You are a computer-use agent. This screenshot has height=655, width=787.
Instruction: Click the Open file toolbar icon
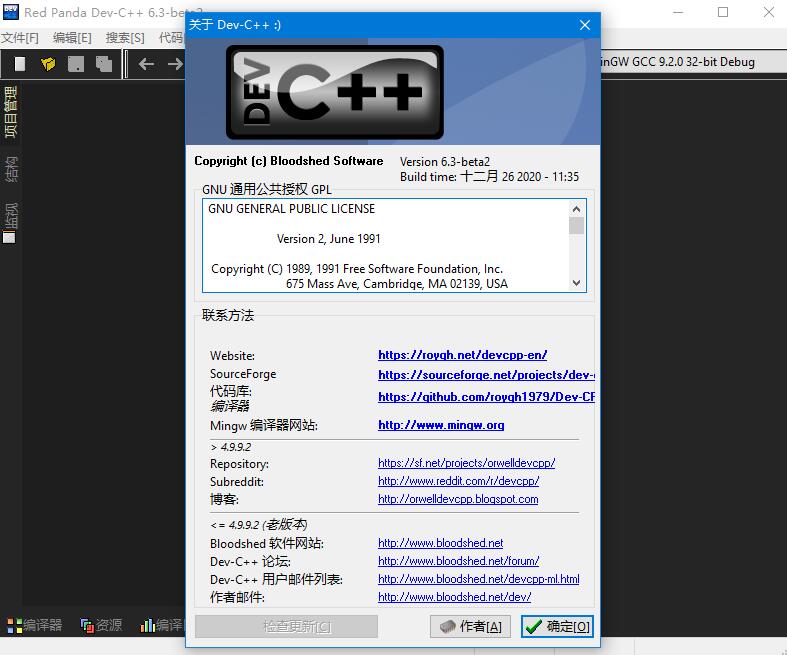48,64
